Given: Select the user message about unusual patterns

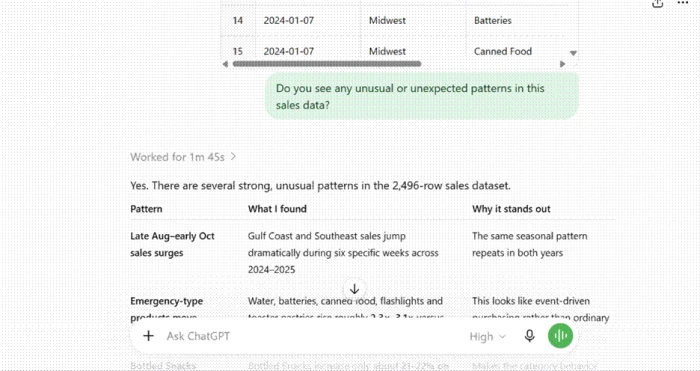Looking at the screenshot, I should tap(422, 96).
